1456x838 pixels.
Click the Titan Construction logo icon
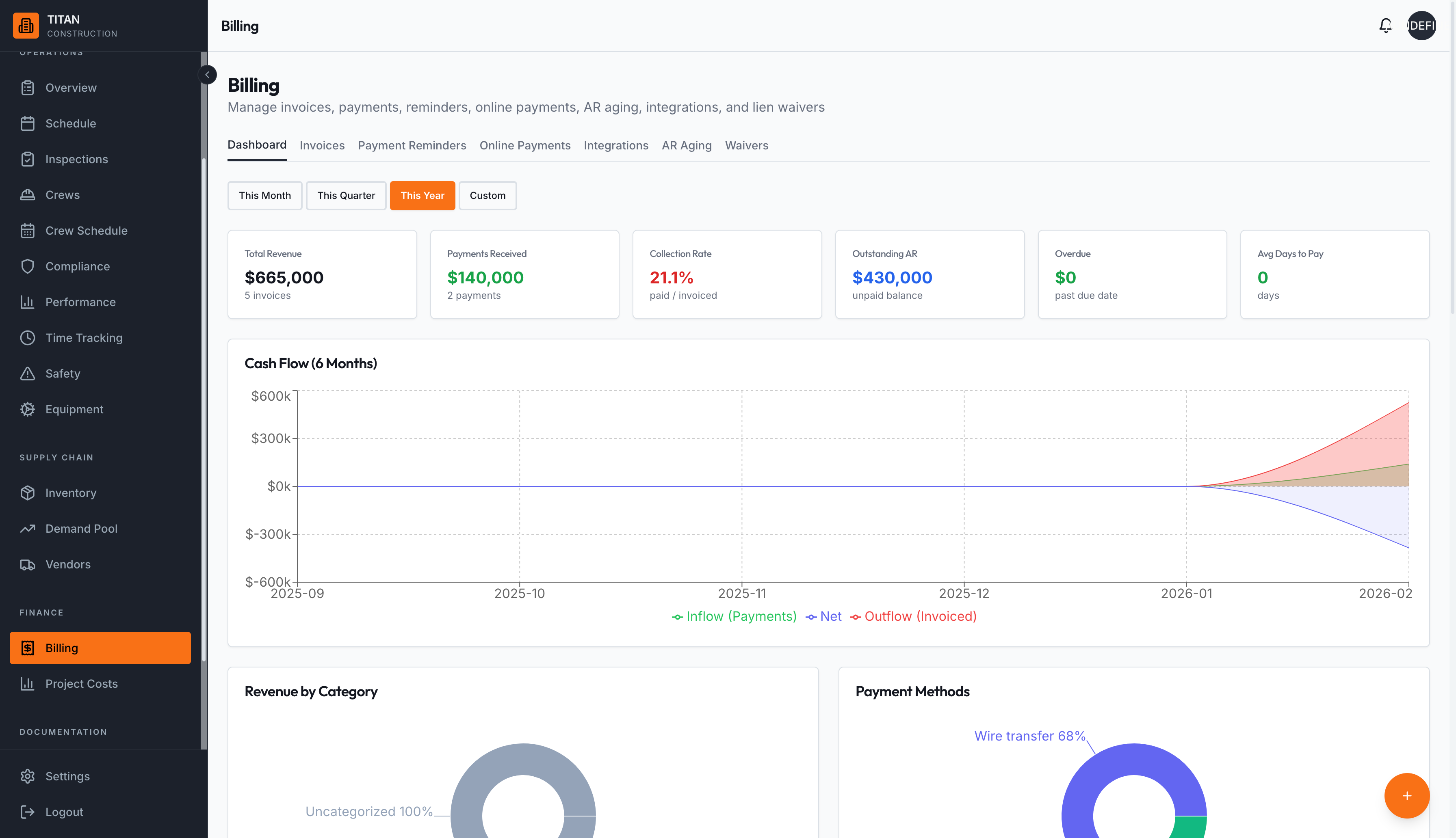[x=26, y=26]
